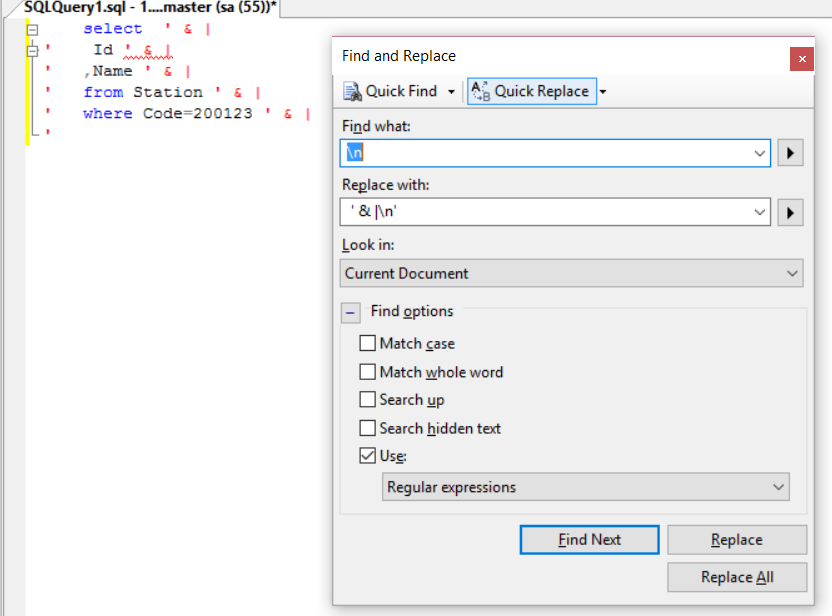
Task: Click the Quick Find binoculars icon
Action: pyautogui.click(x=352, y=91)
